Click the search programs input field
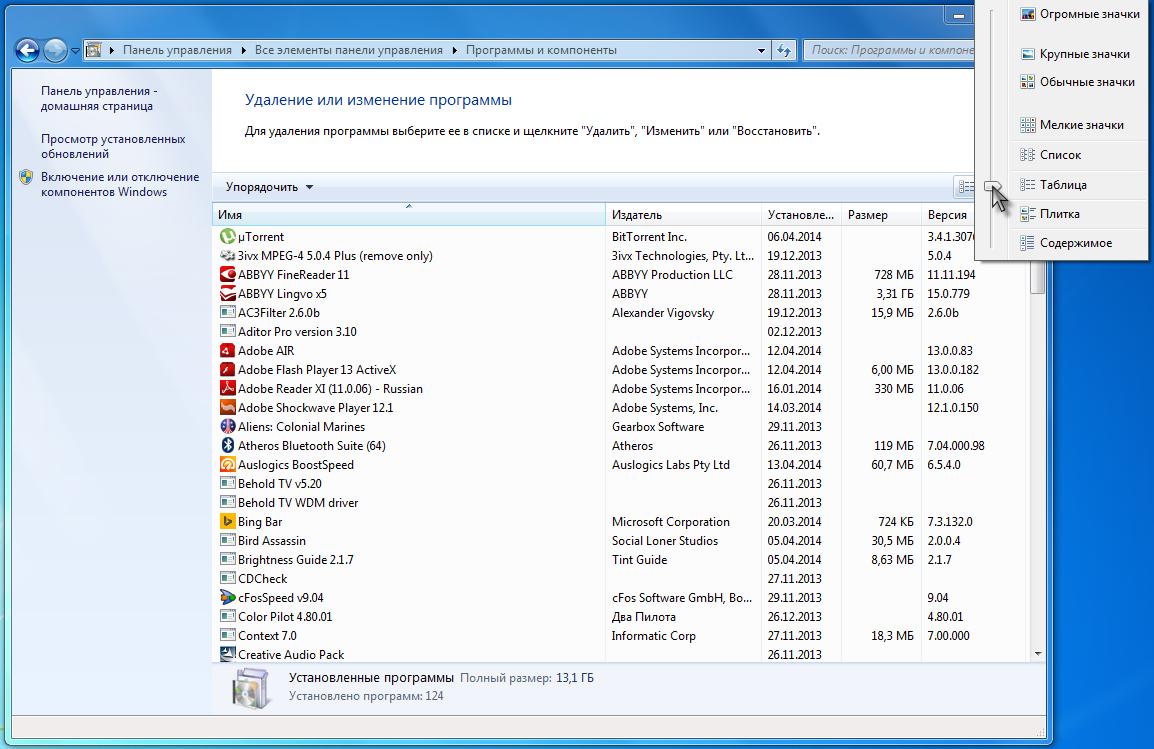The height and width of the screenshot is (749, 1154). tap(888, 50)
